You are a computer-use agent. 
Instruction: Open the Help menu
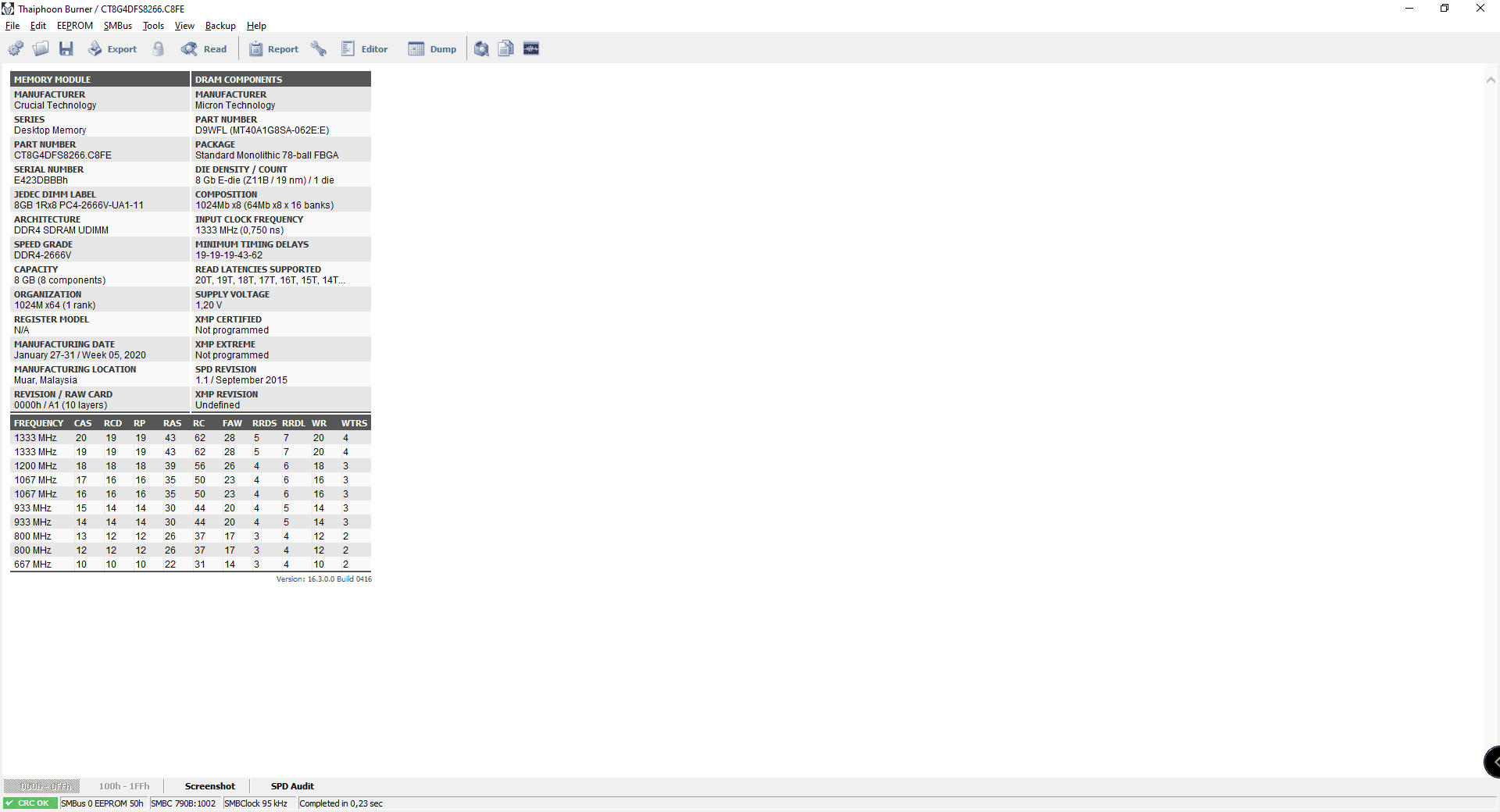[x=256, y=26]
